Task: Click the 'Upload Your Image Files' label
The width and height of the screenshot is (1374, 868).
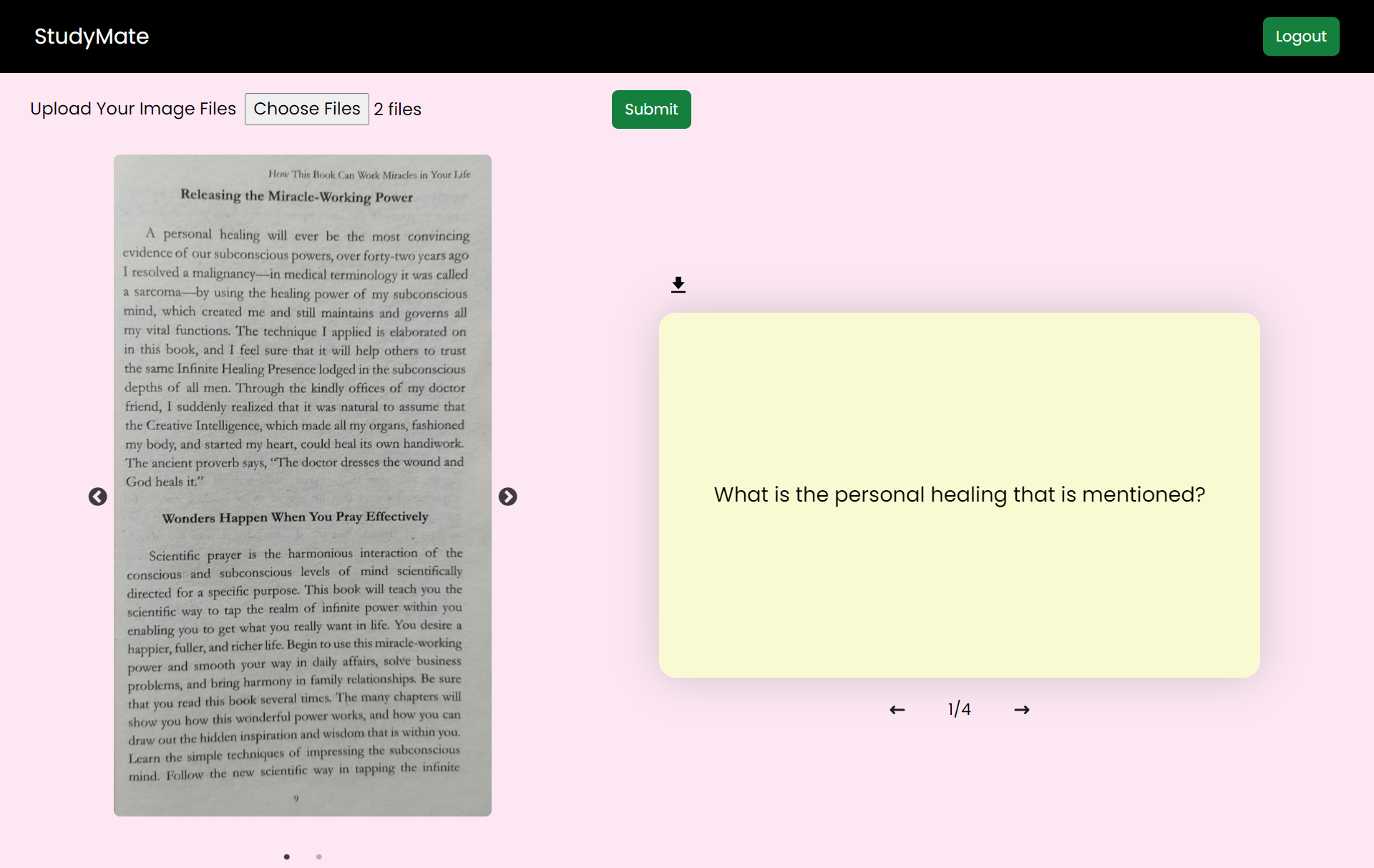Action: 133,109
